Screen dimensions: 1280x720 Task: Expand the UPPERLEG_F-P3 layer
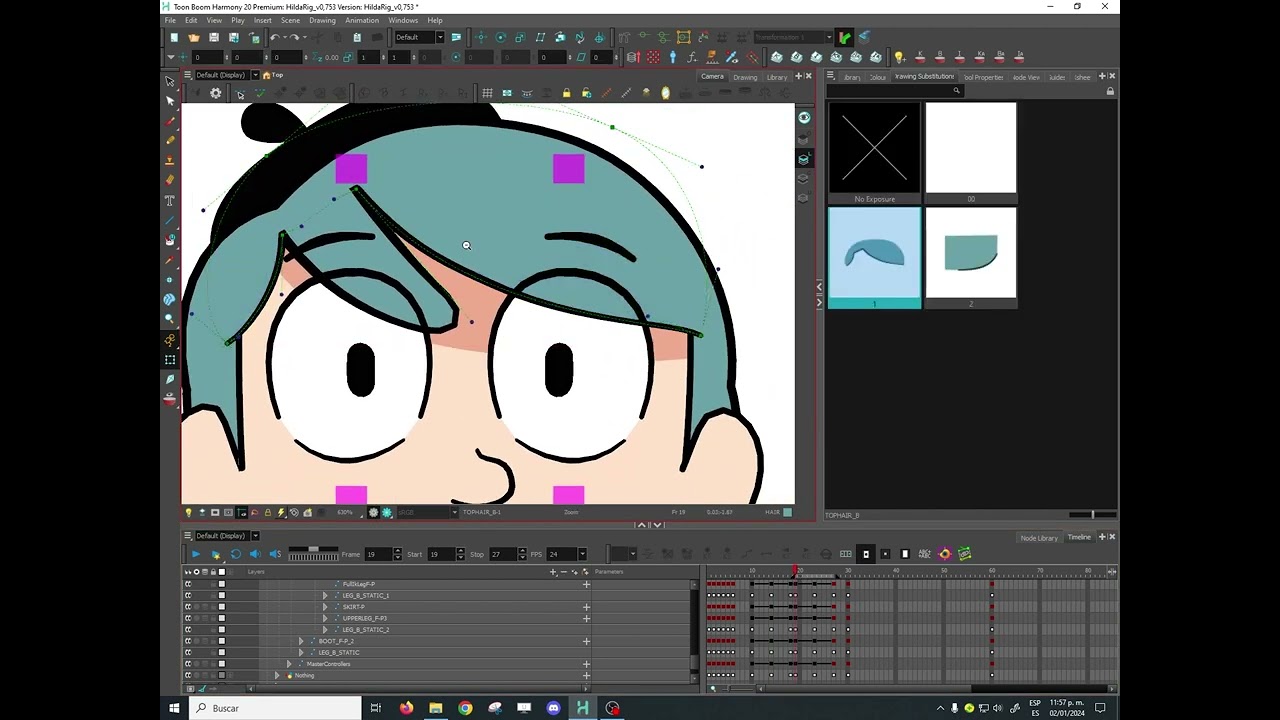[324, 618]
